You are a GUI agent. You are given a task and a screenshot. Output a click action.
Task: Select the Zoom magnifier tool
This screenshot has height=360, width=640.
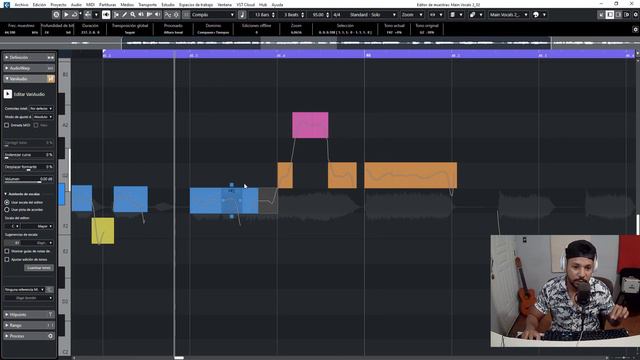133,15
